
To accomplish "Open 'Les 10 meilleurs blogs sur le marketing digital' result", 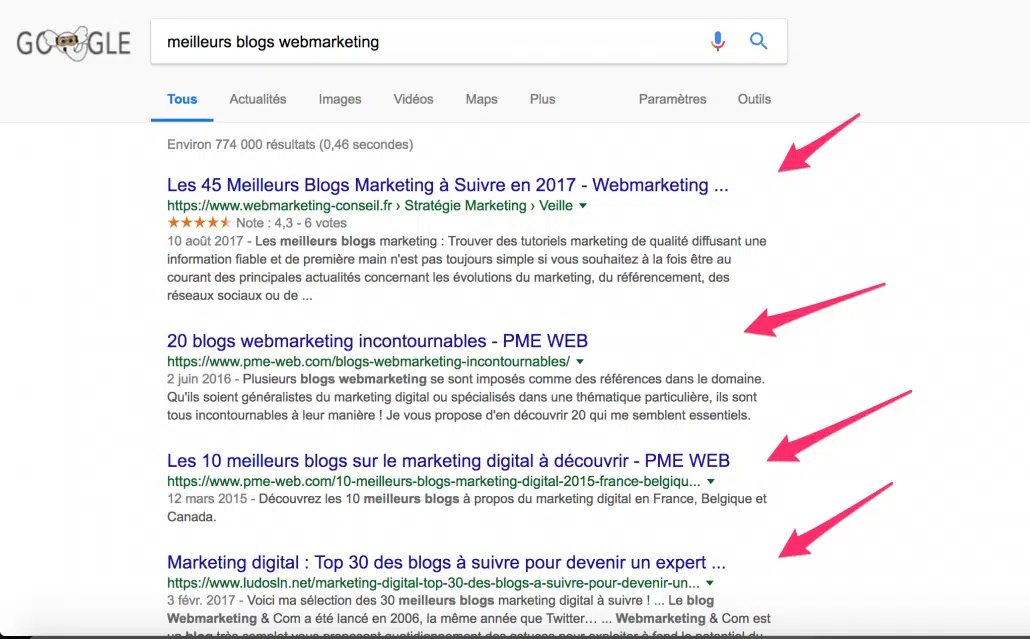I will click(x=448, y=460).
